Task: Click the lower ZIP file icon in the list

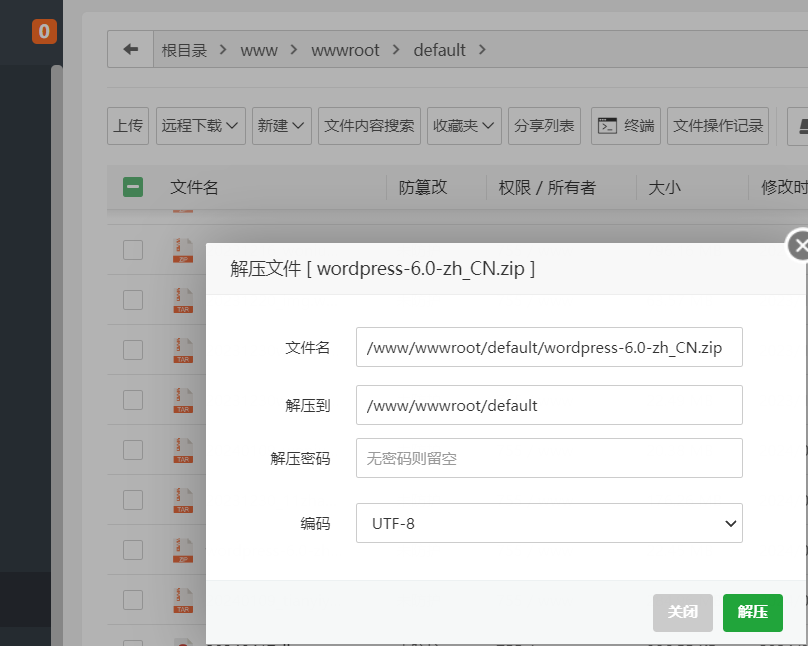Action: coord(183,550)
